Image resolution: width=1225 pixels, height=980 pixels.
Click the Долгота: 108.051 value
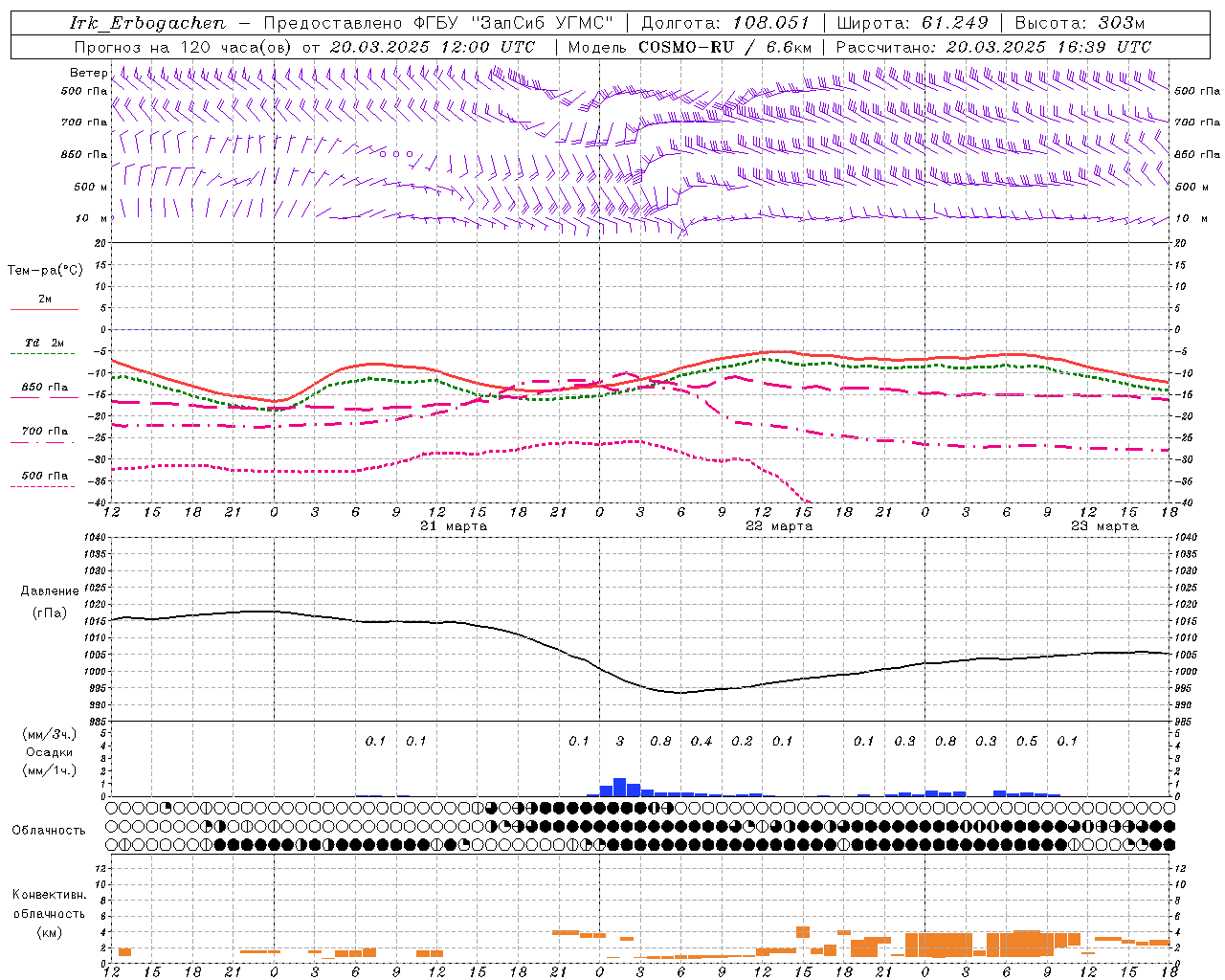[x=724, y=23]
